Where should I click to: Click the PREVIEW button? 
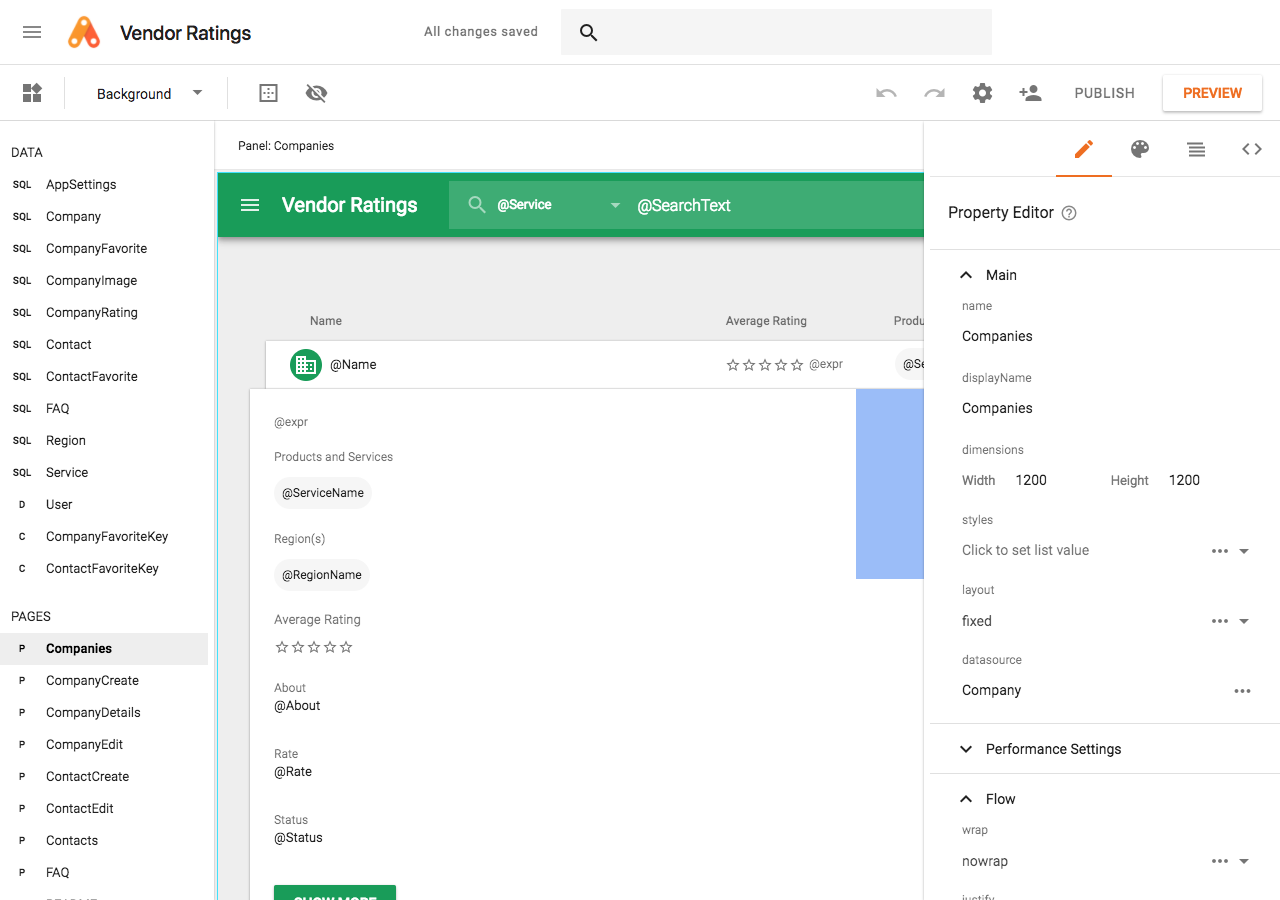coord(1212,93)
